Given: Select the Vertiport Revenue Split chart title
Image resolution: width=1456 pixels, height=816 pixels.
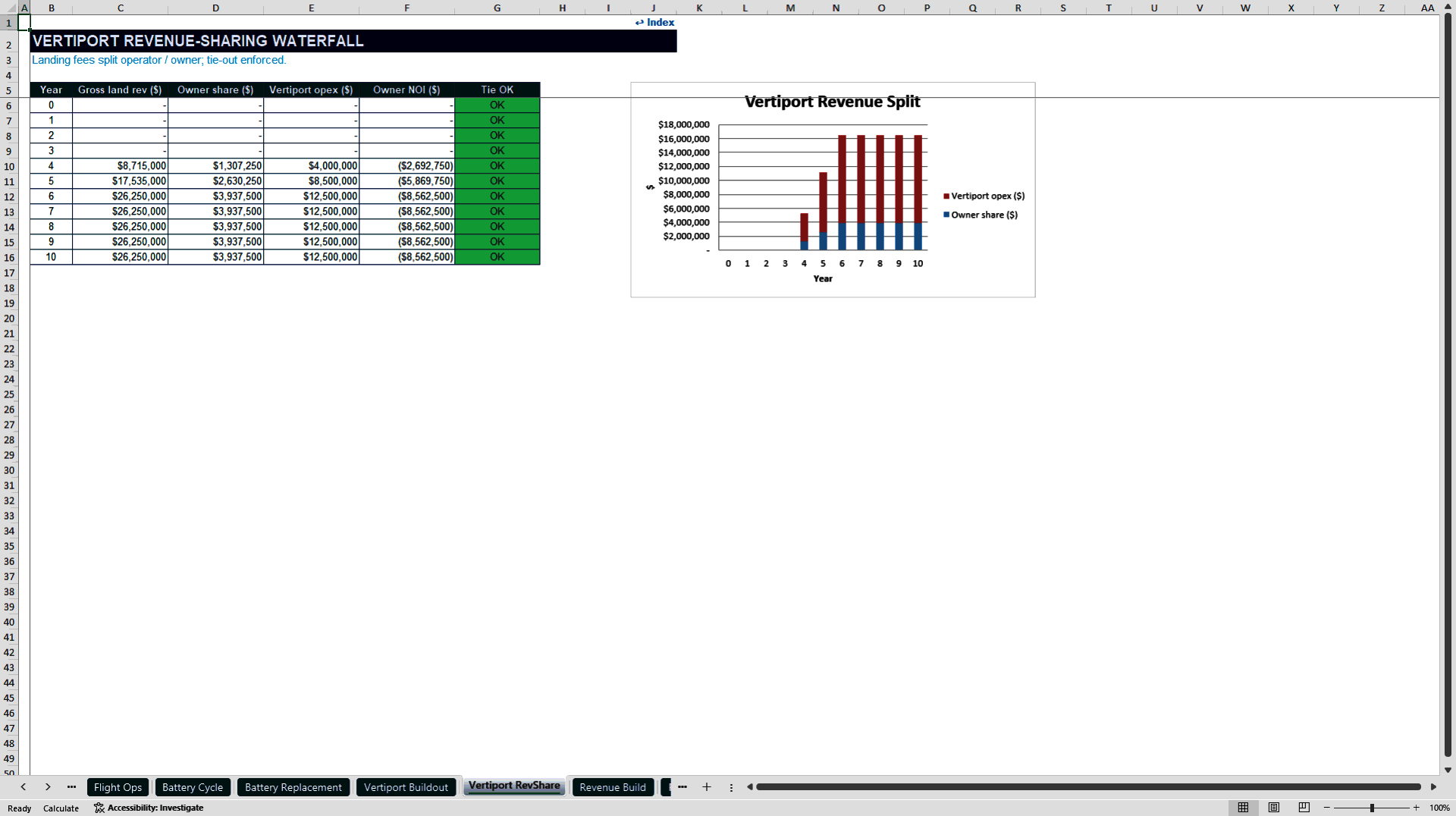Looking at the screenshot, I should click(832, 102).
